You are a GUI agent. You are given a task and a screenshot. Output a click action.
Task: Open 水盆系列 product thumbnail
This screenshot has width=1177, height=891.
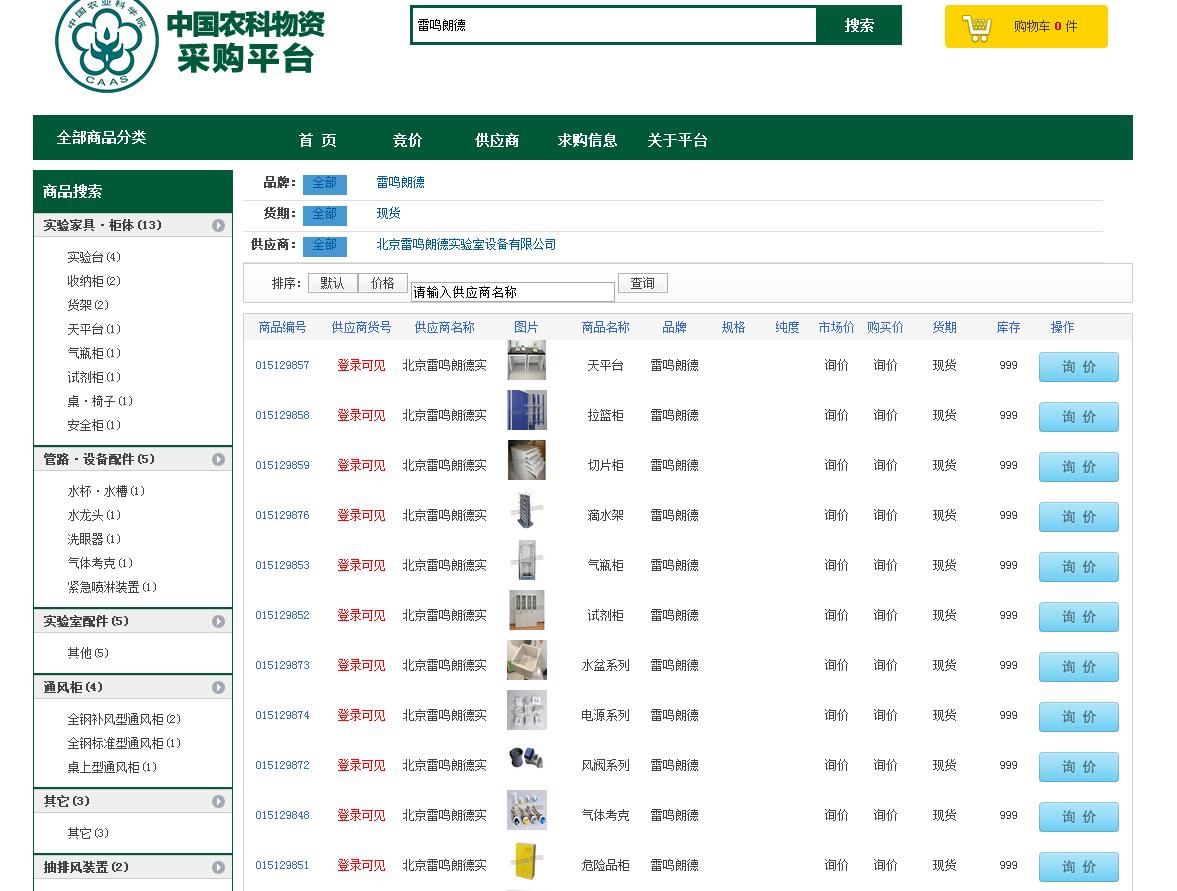526,660
